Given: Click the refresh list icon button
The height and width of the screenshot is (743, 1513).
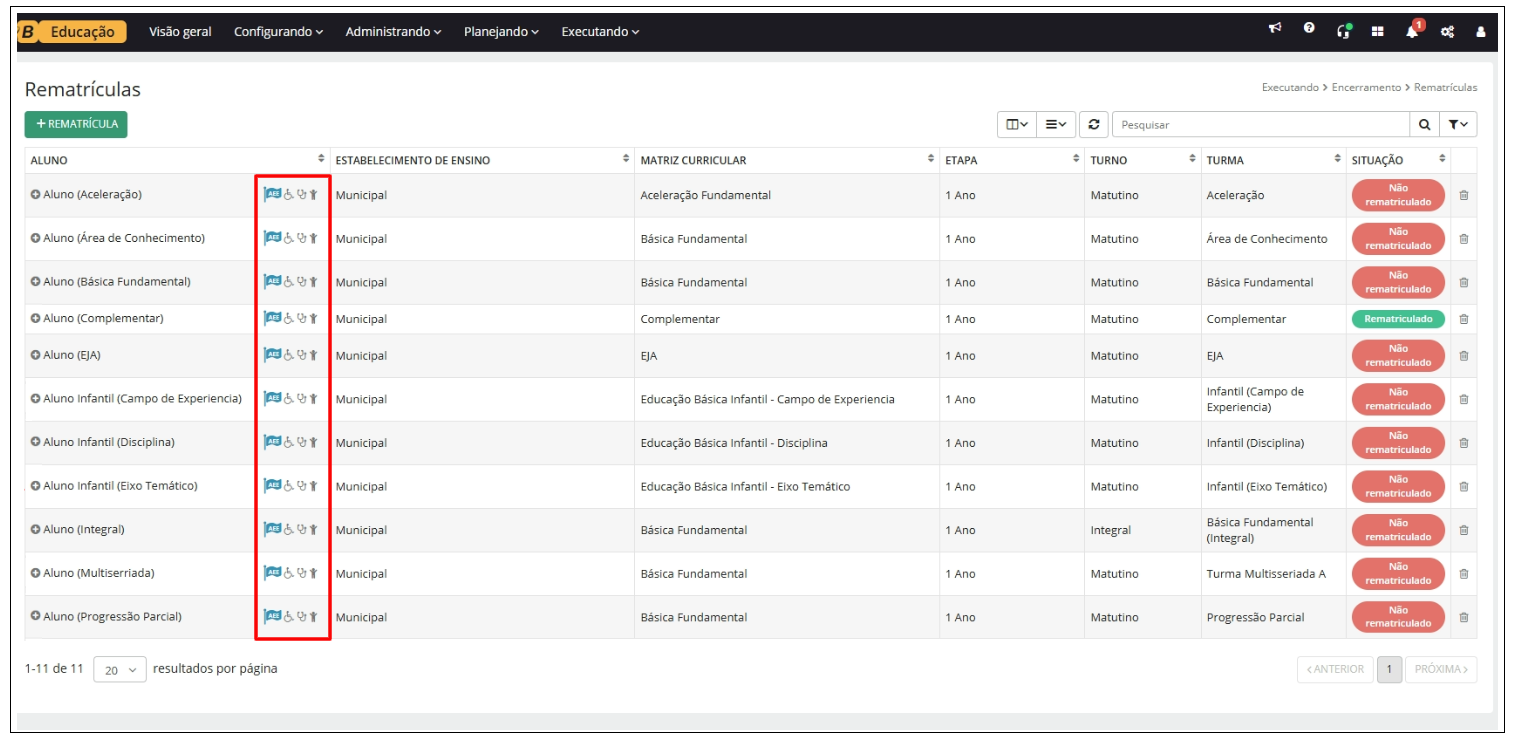Looking at the screenshot, I should pos(1094,124).
